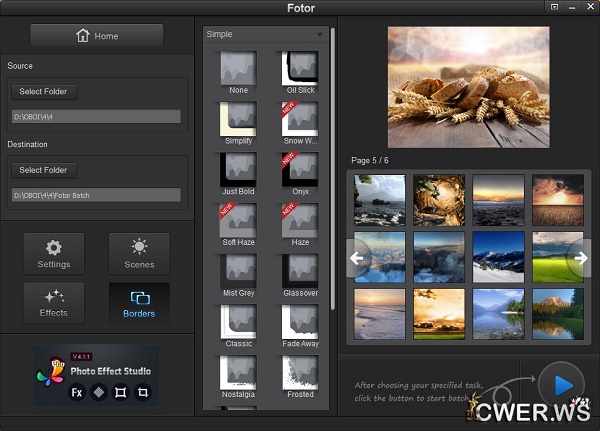This screenshot has height=431, width=600.
Task: Go to the Home screen
Action: [x=96, y=35]
